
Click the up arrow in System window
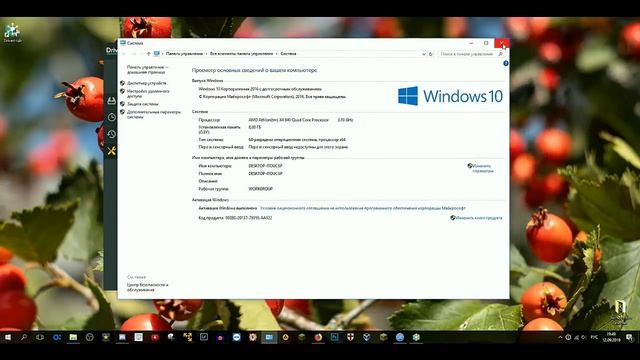149,53
